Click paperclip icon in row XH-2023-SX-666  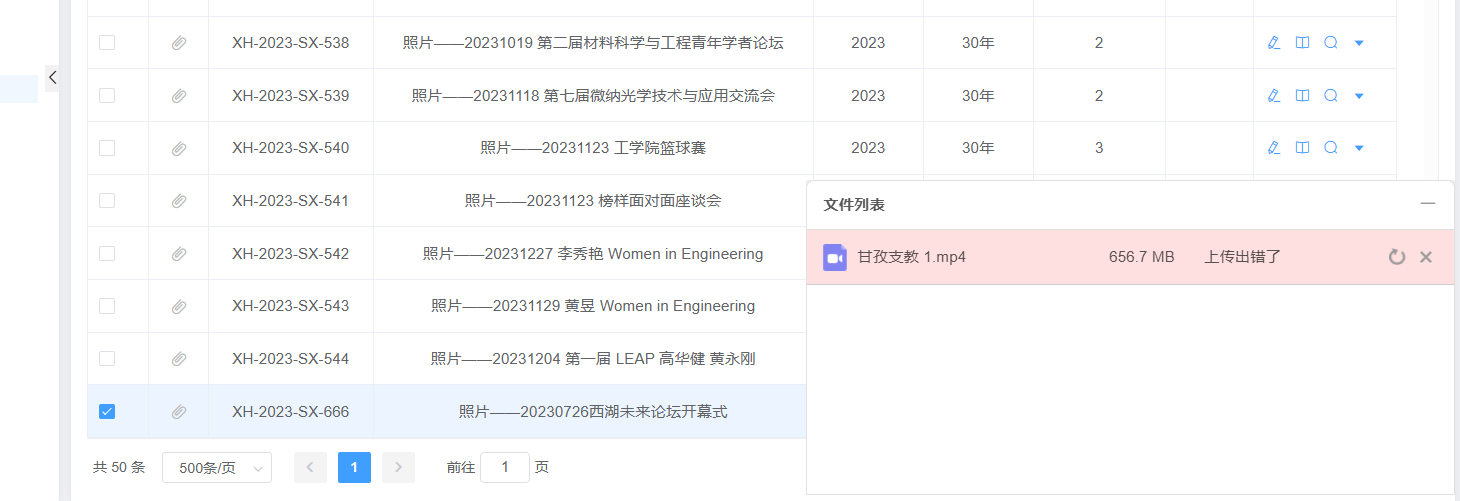(x=178, y=412)
